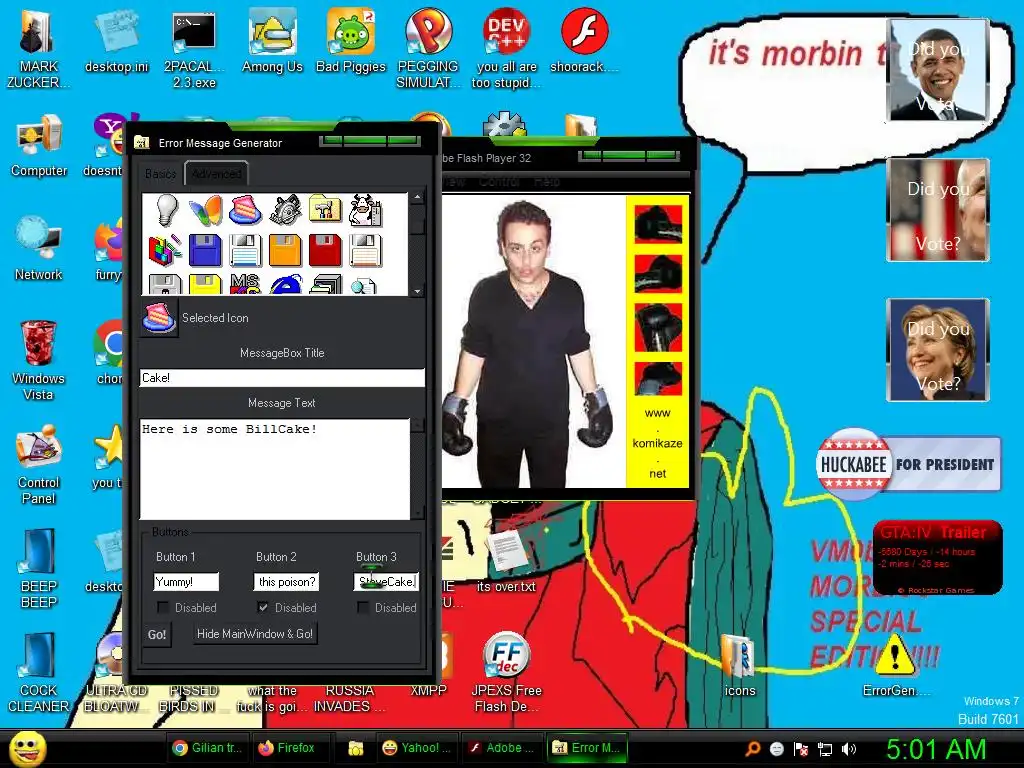Open the 2PACAL 2.3.exe icon
The image size is (1024, 768).
click(194, 49)
